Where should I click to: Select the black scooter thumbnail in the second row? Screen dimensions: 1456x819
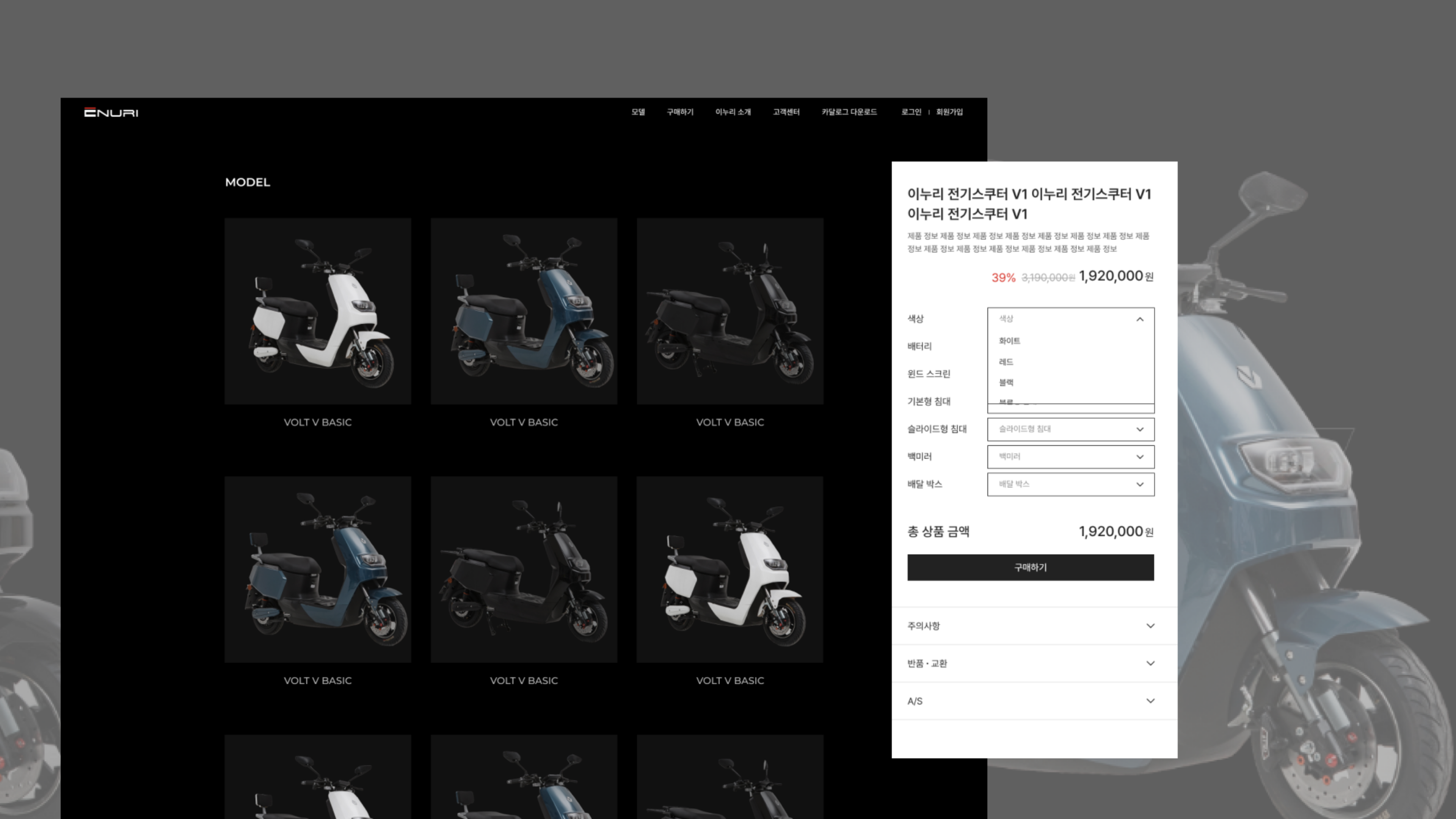[524, 569]
